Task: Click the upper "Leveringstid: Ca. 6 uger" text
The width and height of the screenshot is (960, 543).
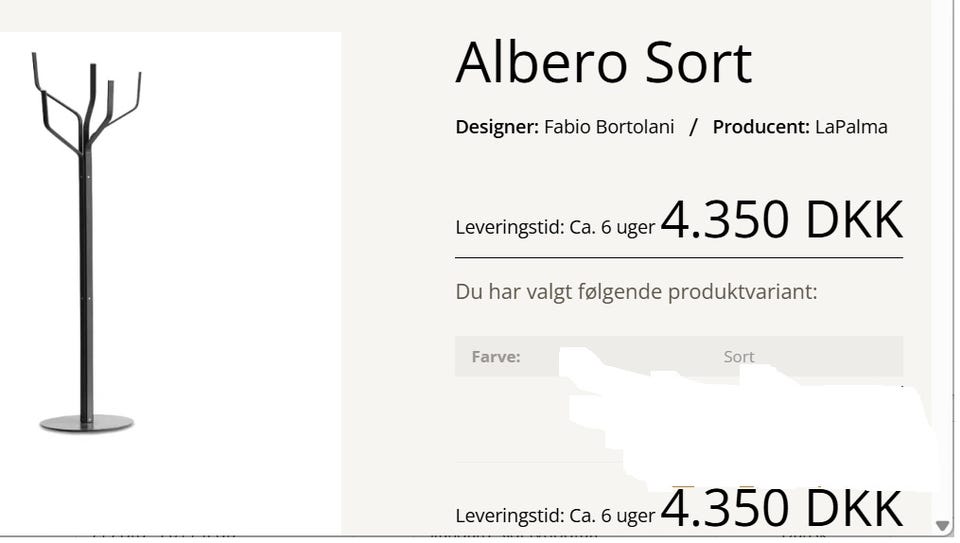Action: pos(555,227)
